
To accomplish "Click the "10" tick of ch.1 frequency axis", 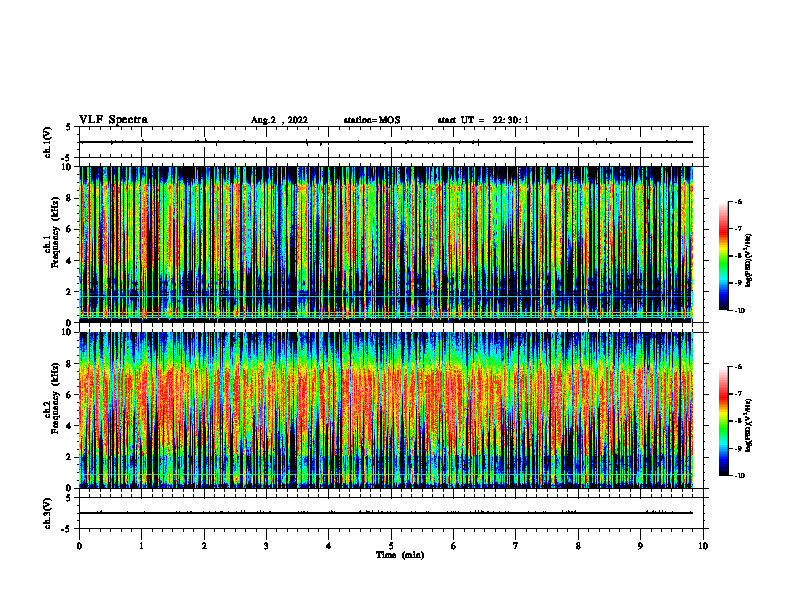I will tap(67, 167).
